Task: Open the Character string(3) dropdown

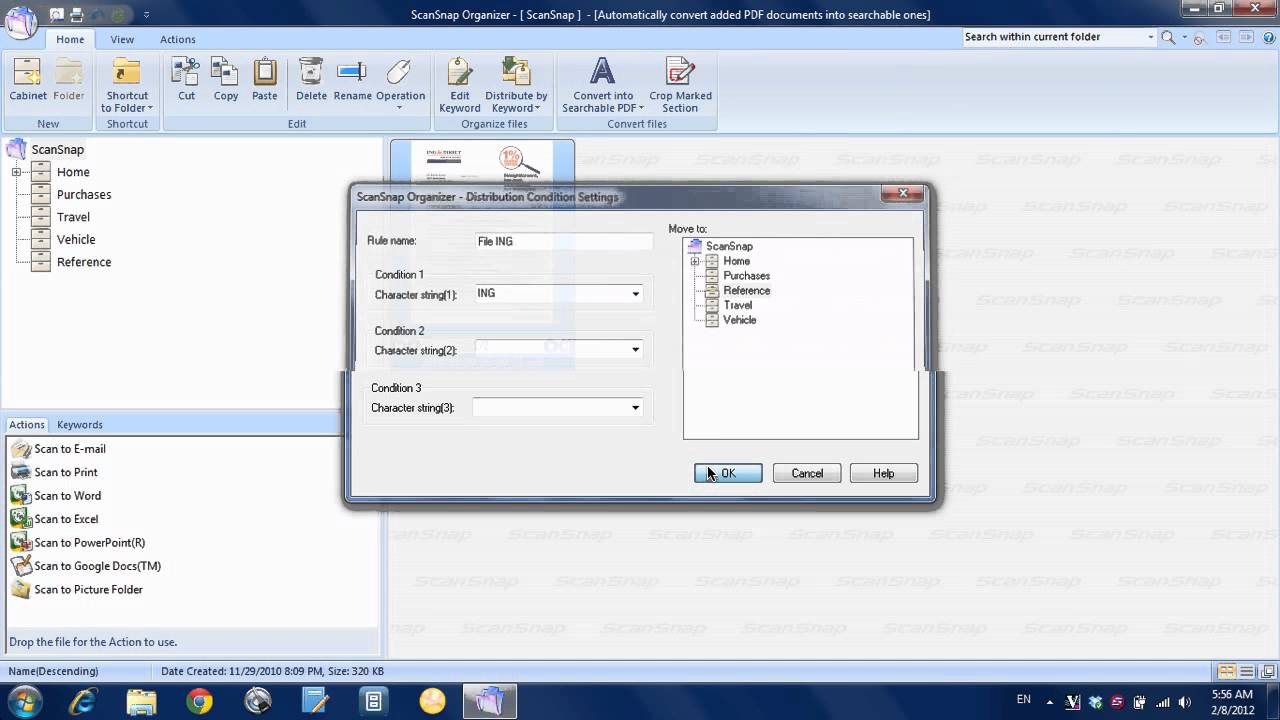Action: (x=635, y=407)
